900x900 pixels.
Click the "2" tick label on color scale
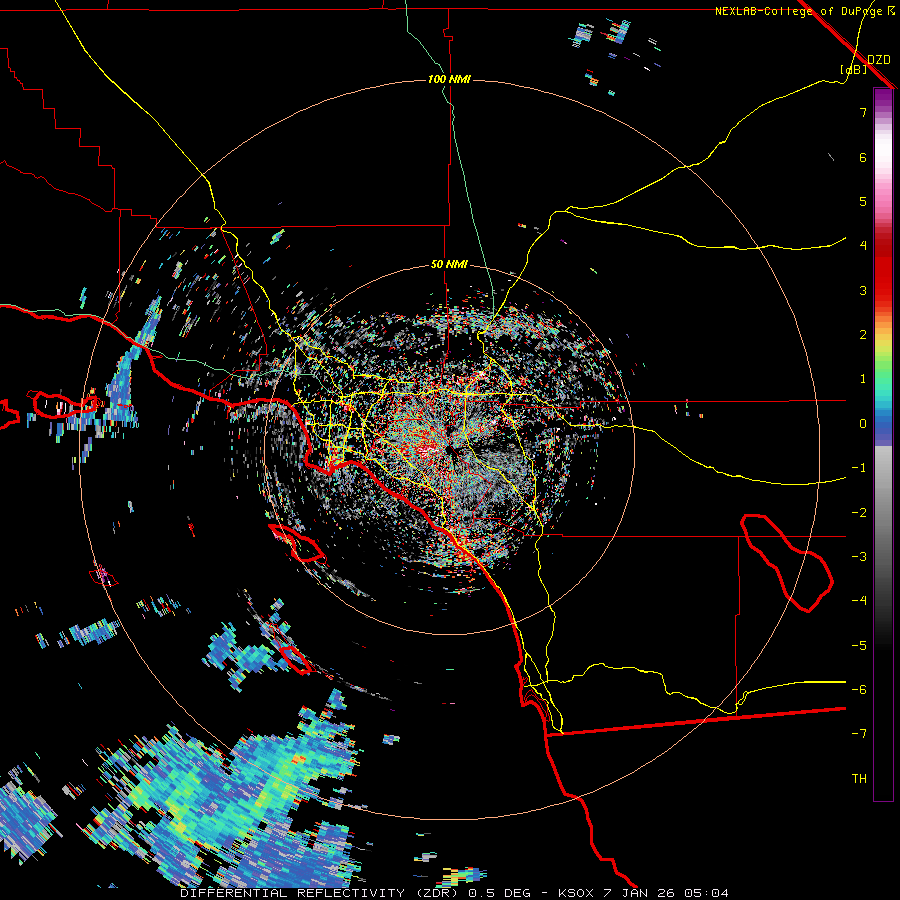[x=863, y=335]
